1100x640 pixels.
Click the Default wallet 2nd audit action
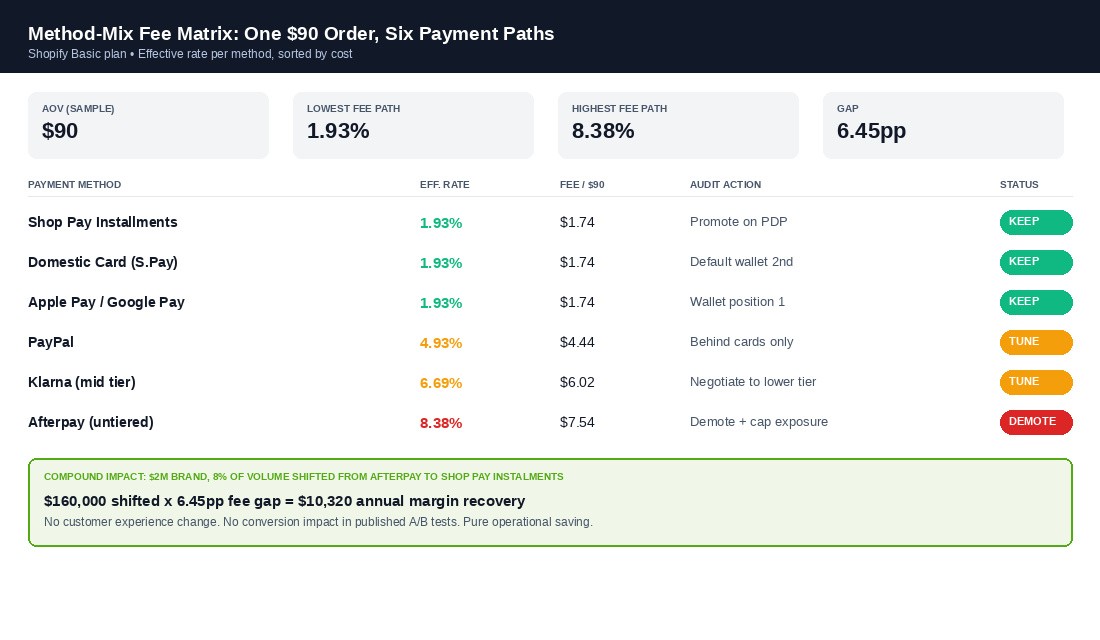tap(741, 262)
